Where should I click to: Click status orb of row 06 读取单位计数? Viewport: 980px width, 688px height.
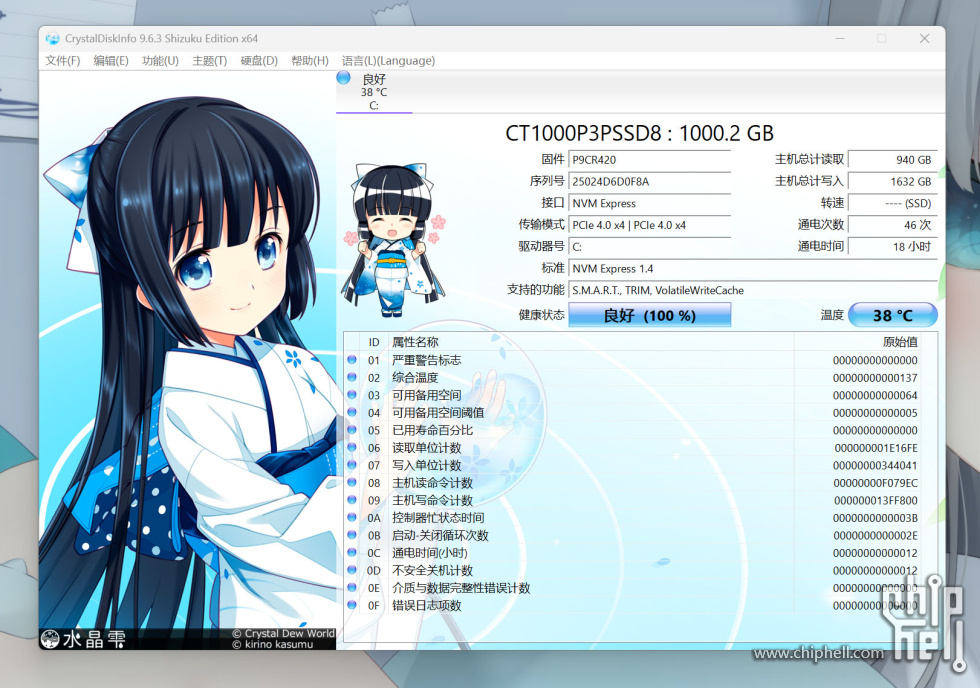click(x=352, y=447)
